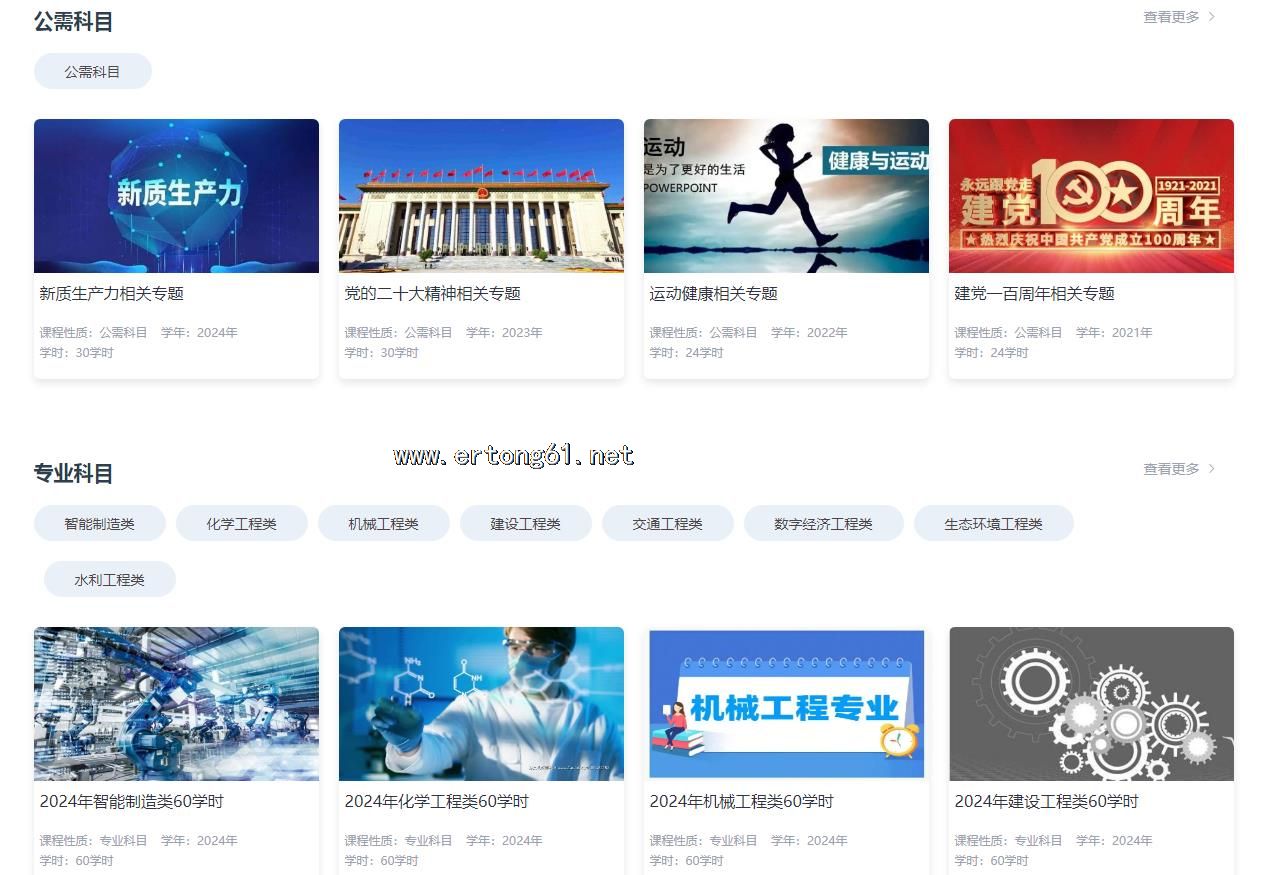
Task: Expand 查看更多 for 公需科目 section
Action: point(1179,17)
